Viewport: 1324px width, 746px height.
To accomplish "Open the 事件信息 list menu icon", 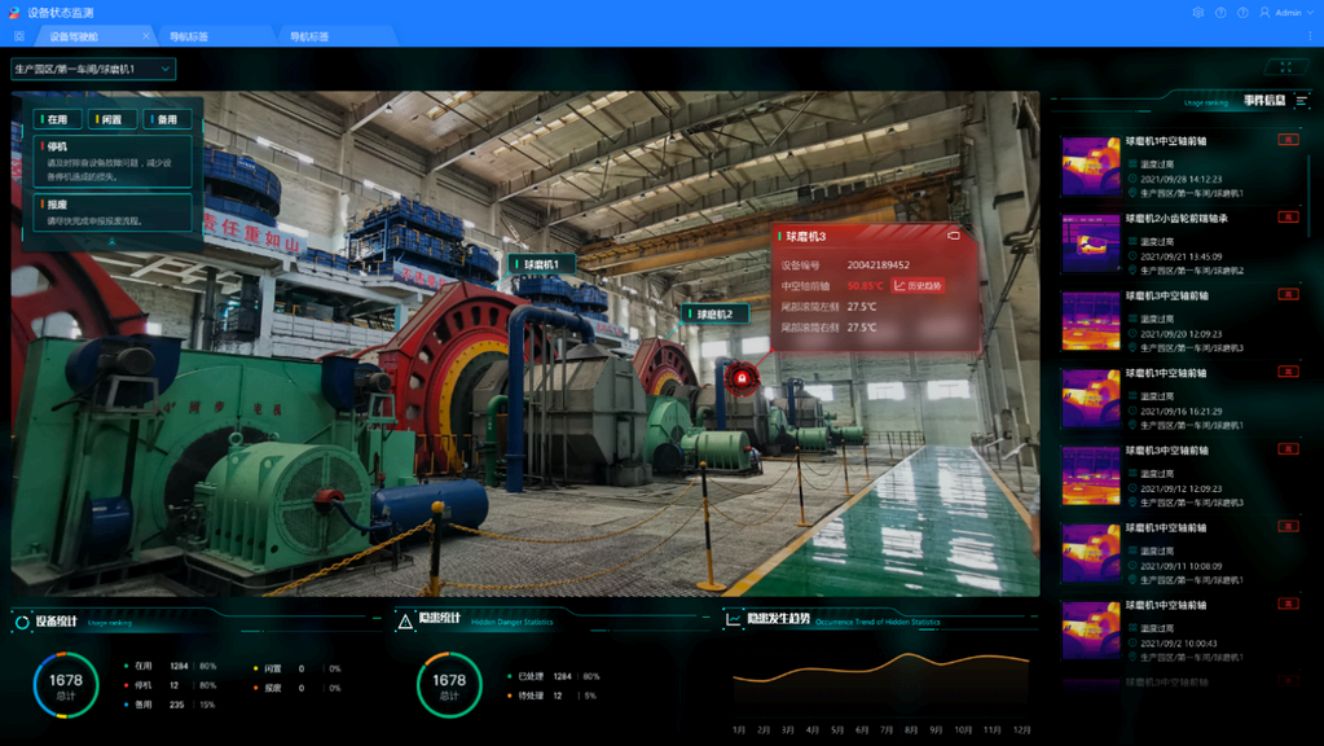I will (1301, 100).
